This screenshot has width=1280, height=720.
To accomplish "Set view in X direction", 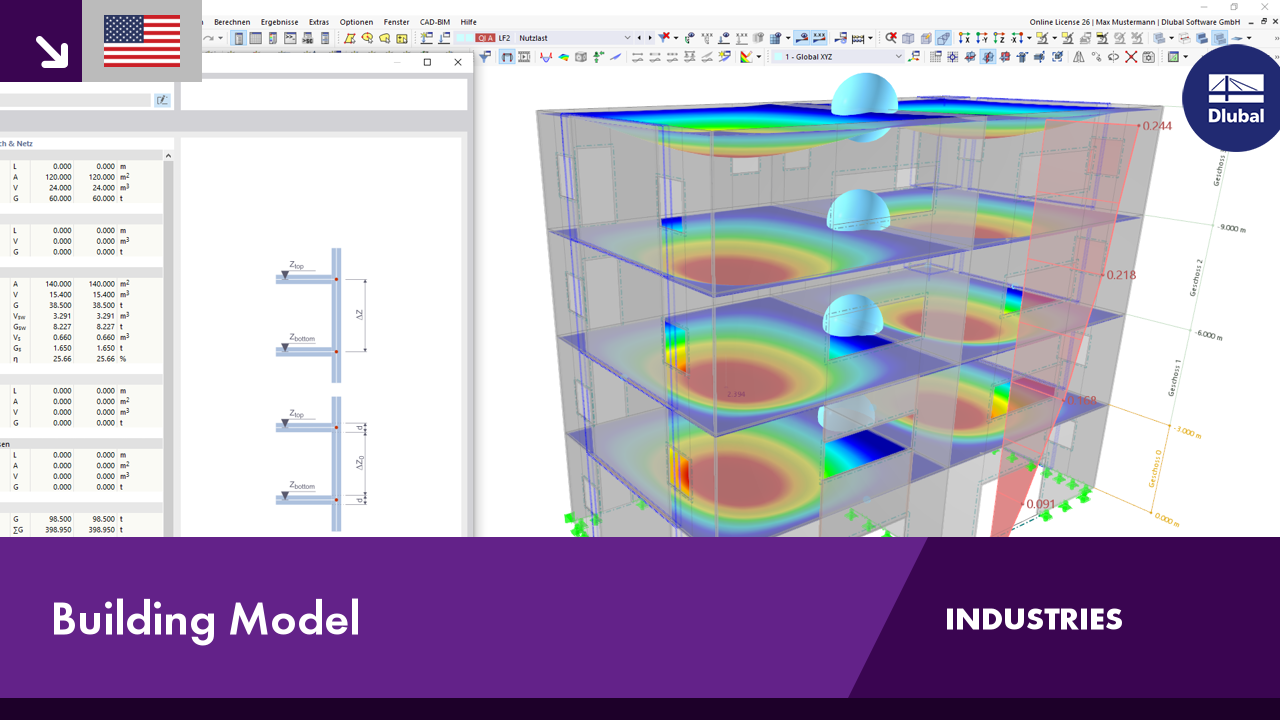I will tap(965, 38).
